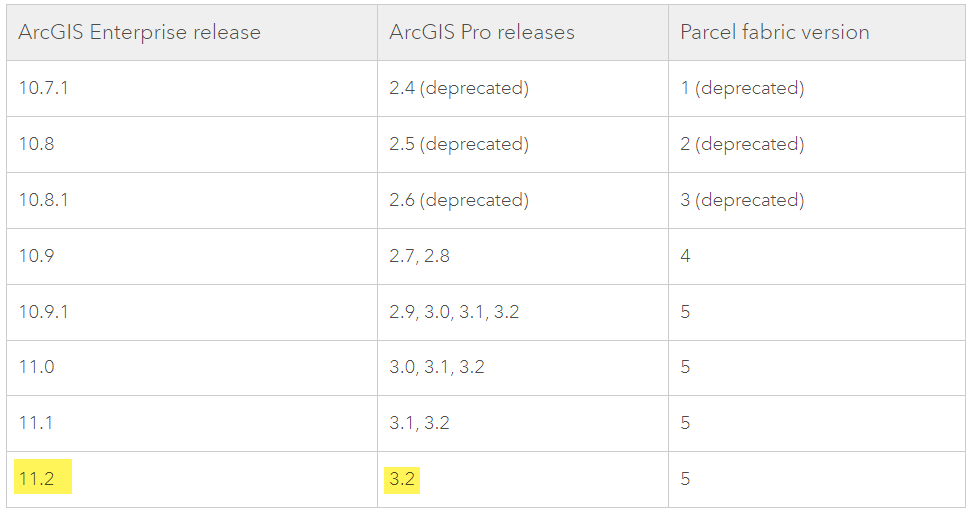Click the Parcel fabric version column header
This screenshot has height=515, width=971.
(x=774, y=32)
